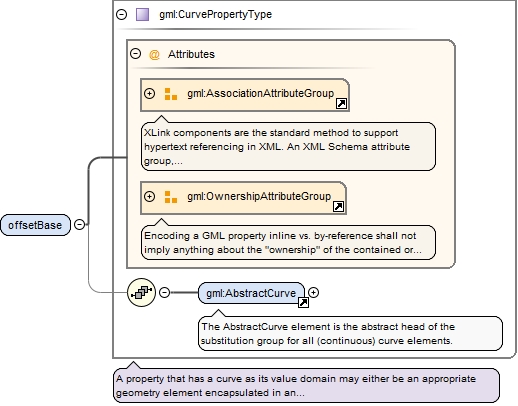Follow the AssociationAttributeGroup reference arrow icon
This screenshot has height=406, width=518.
pos(341,104)
